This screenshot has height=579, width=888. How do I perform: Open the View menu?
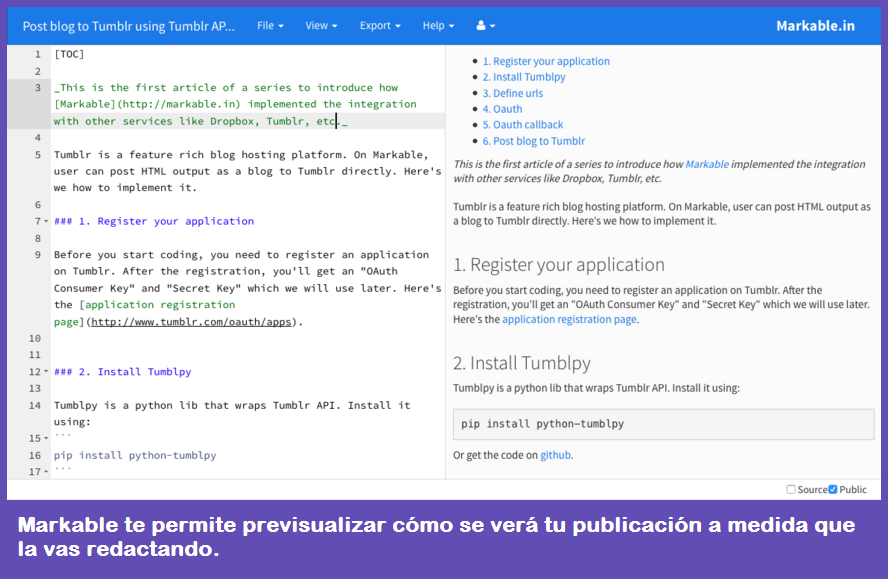coord(321,26)
